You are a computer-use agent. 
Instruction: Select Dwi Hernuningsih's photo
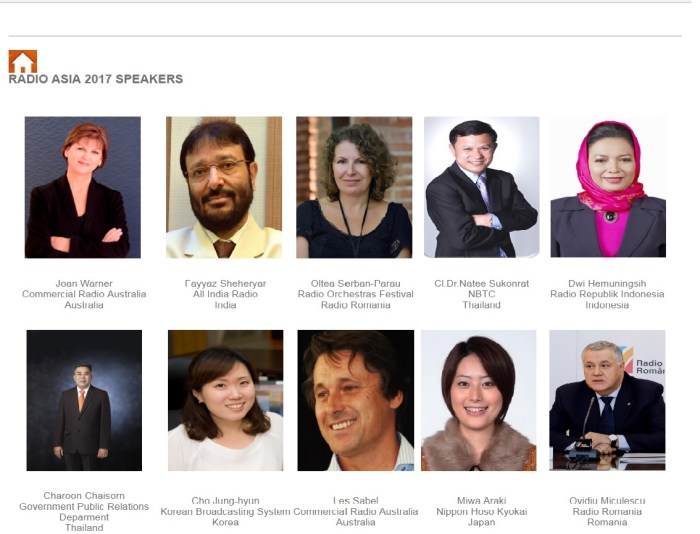[x=607, y=187]
